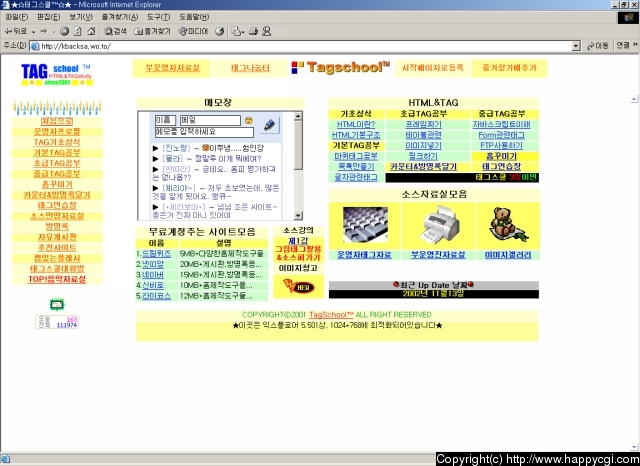Focus the name (이름) input field
The height and width of the screenshot is (466, 640).
pos(165,120)
